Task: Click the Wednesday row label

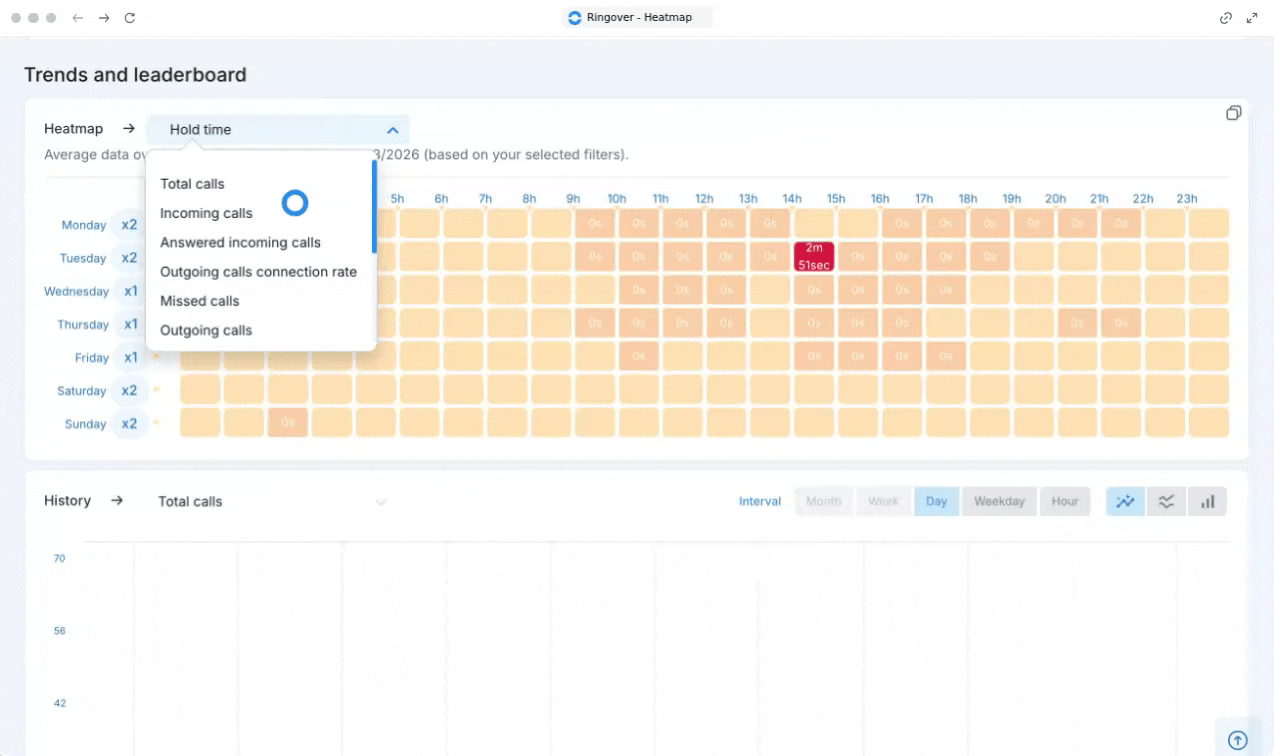Action: pyautogui.click(x=76, y=291)
